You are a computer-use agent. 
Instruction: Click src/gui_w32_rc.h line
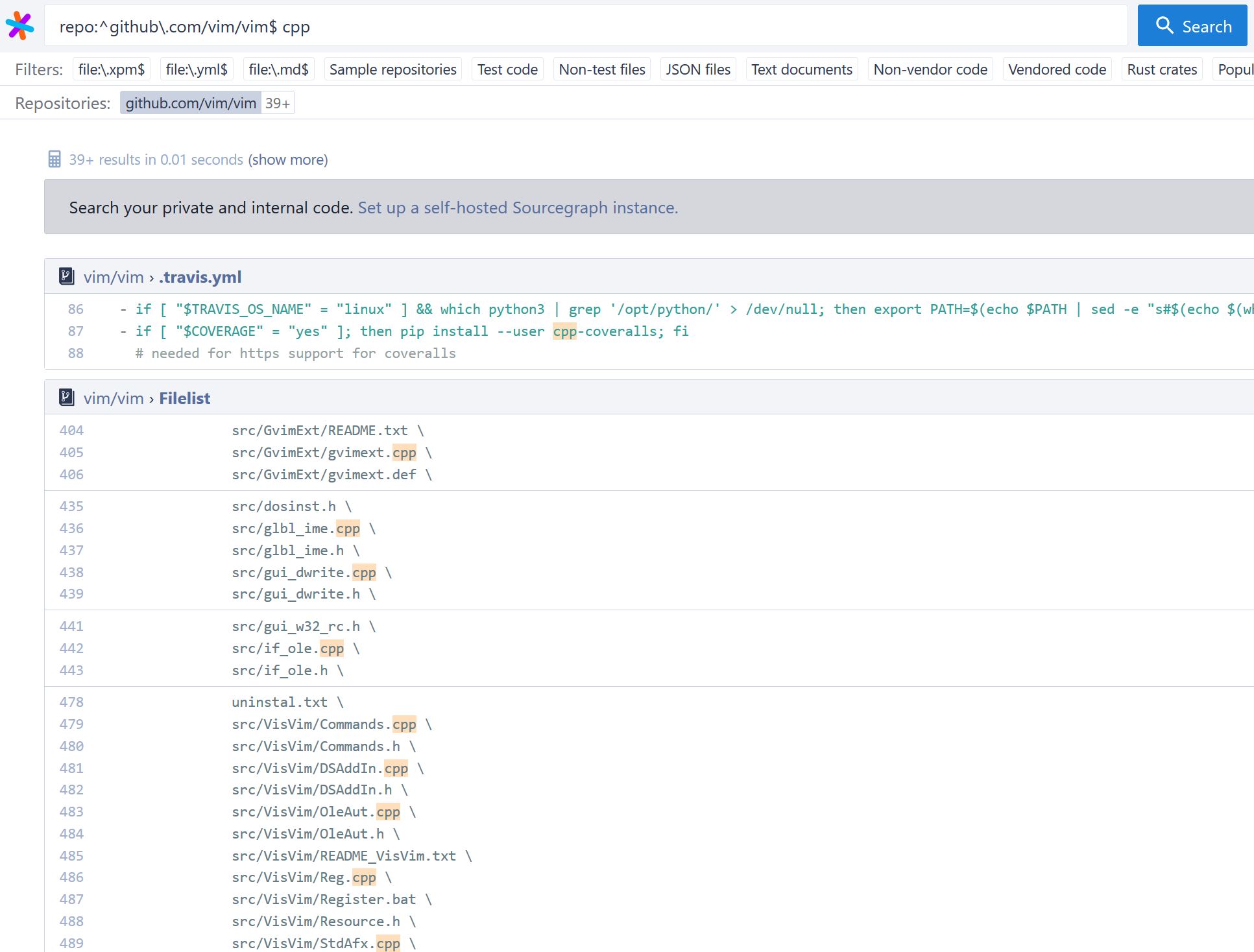click(x=649, y=626)
